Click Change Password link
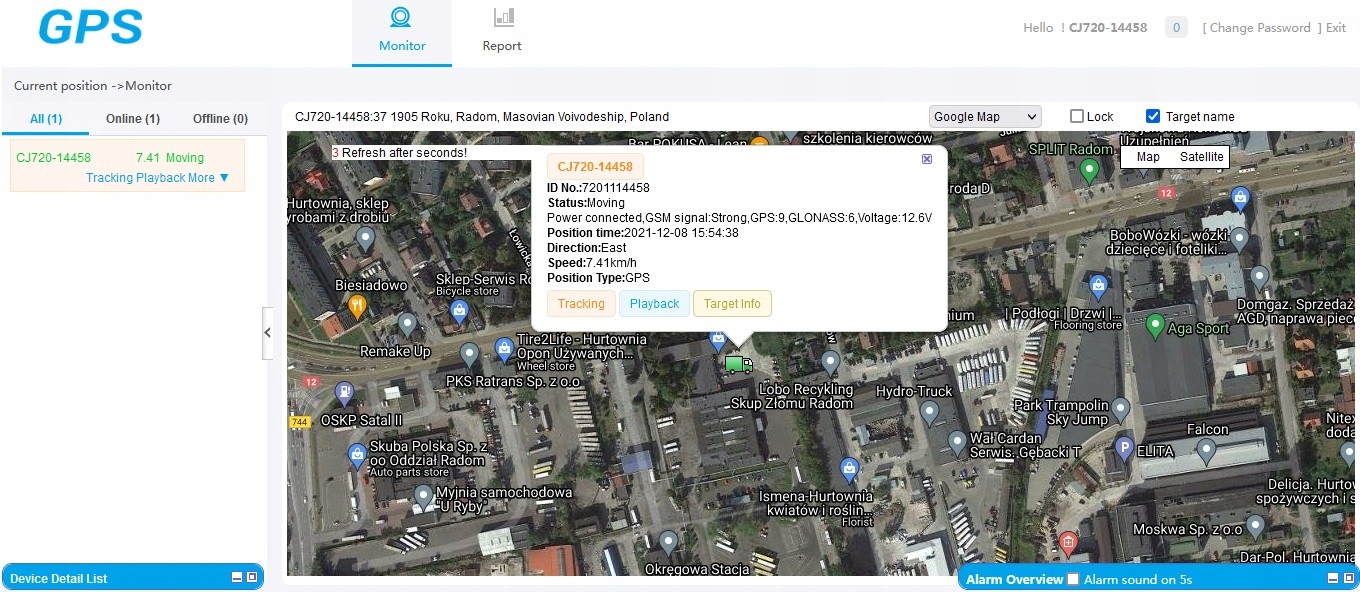 1262,28
